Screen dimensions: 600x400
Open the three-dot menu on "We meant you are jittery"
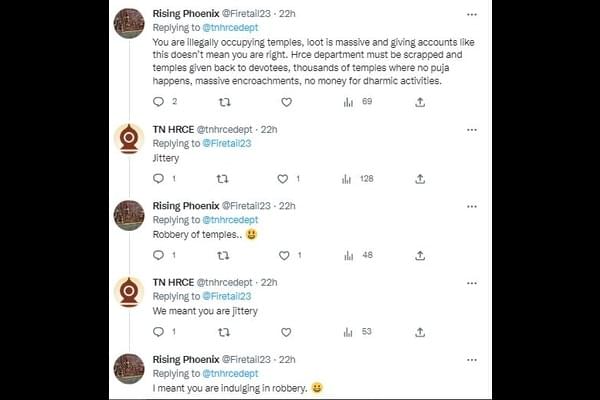click(x=472, y=282)
